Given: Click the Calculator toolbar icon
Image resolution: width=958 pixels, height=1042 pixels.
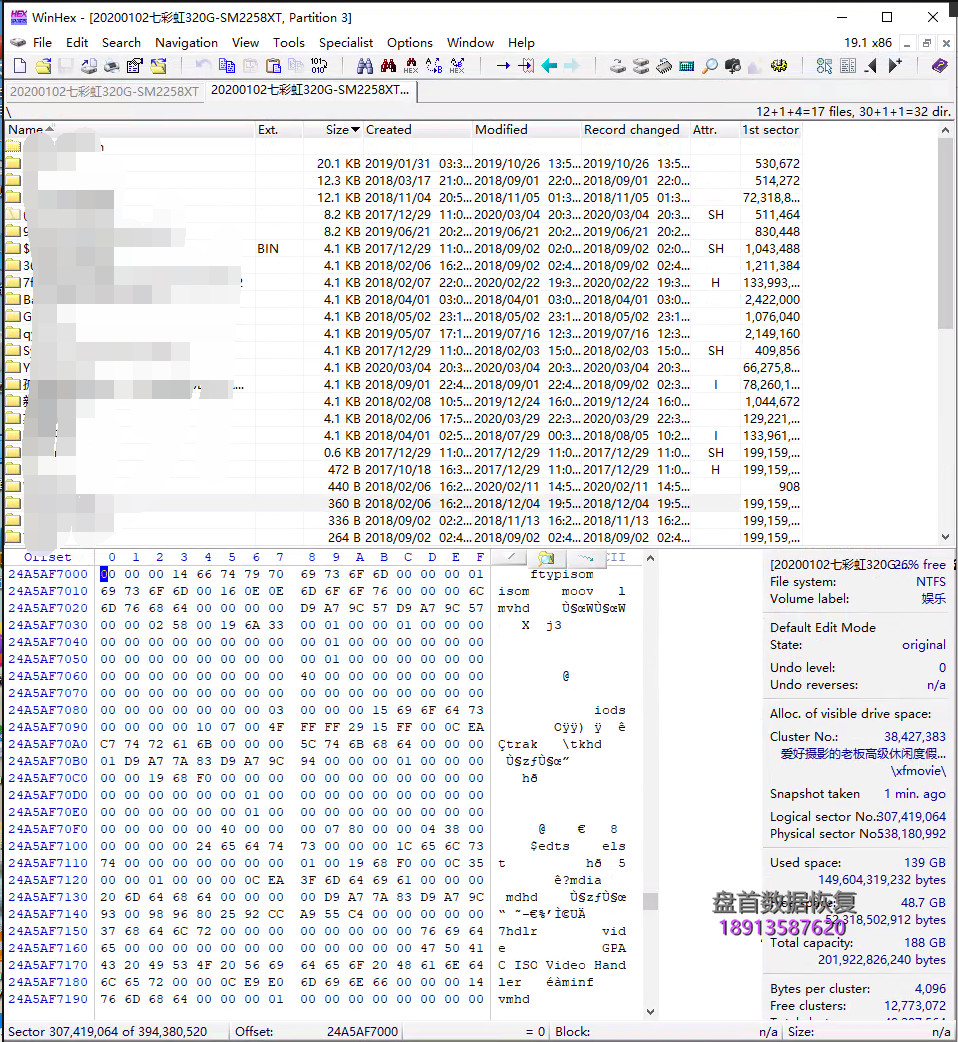Looking at the screenshot, I should (687, 66).
